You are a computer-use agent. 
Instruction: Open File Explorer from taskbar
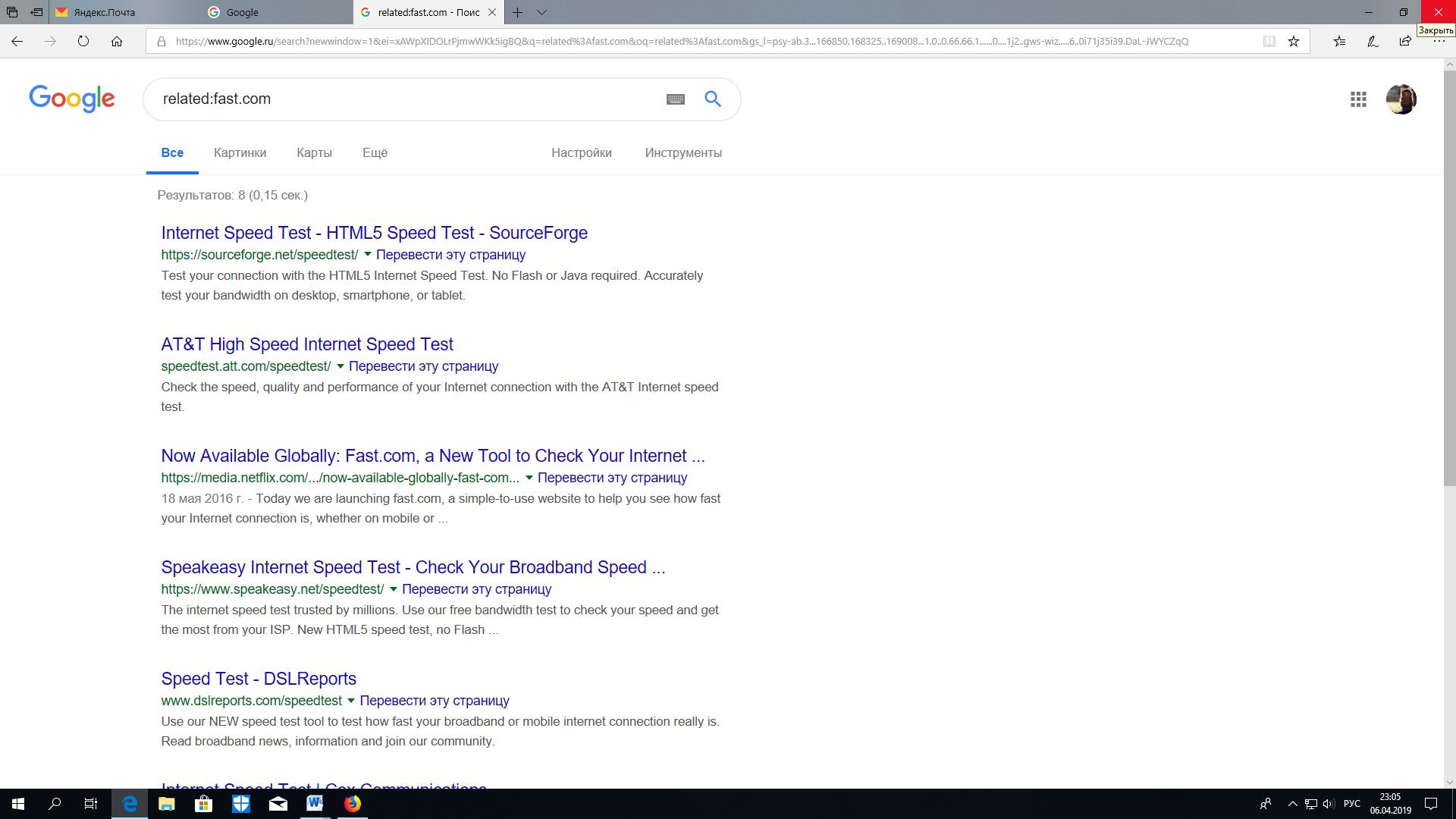point(167,804)
